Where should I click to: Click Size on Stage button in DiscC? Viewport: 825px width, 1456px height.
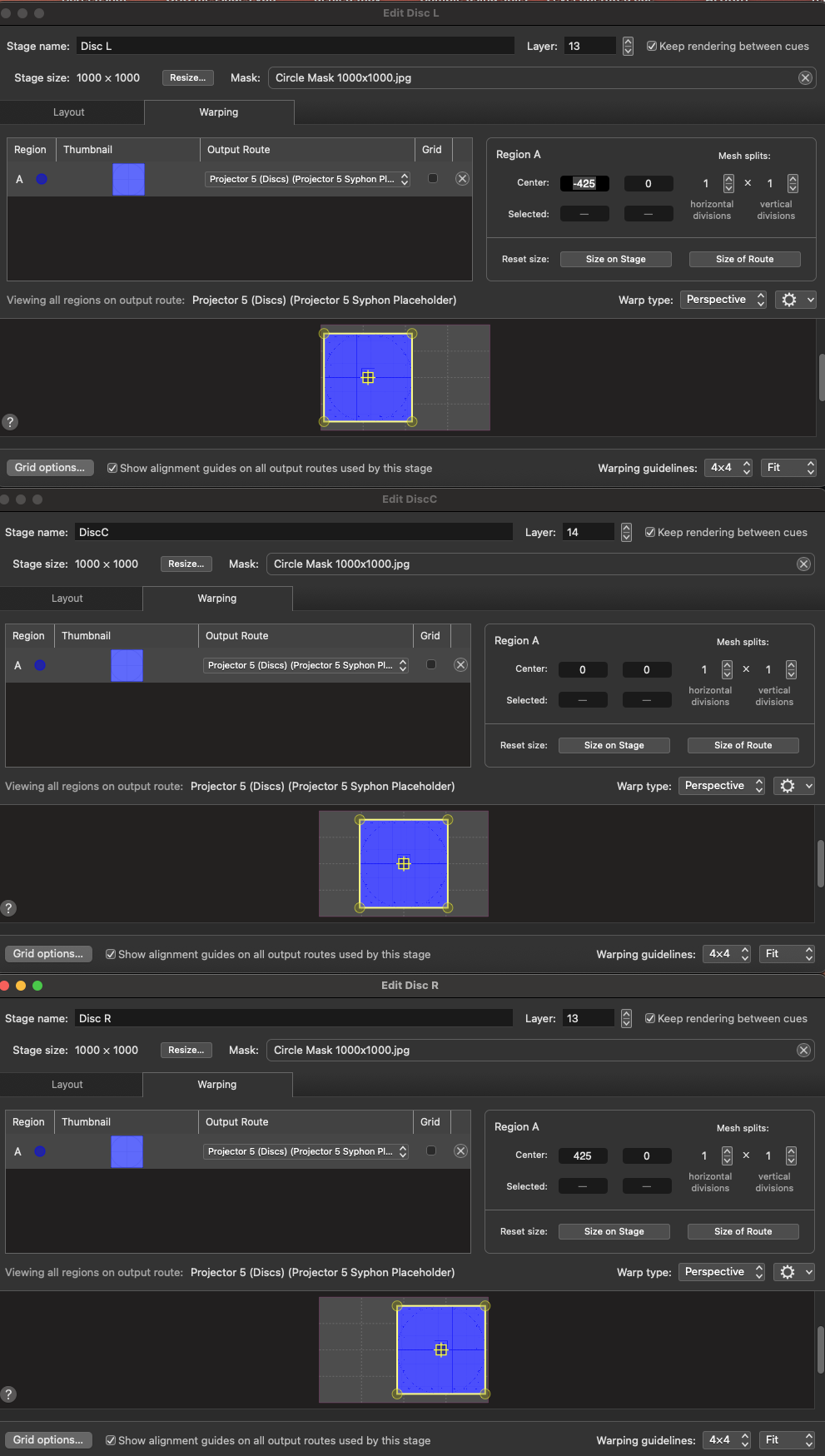(x=614, y=745)
